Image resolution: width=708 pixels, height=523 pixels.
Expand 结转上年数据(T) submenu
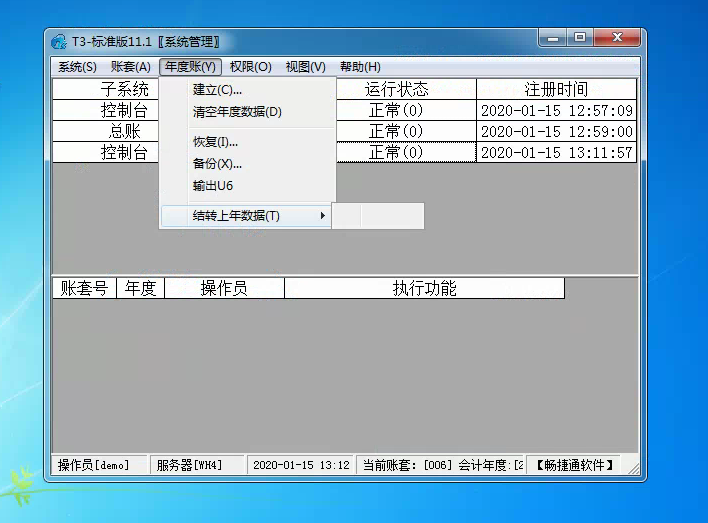(x=247, y=216)
